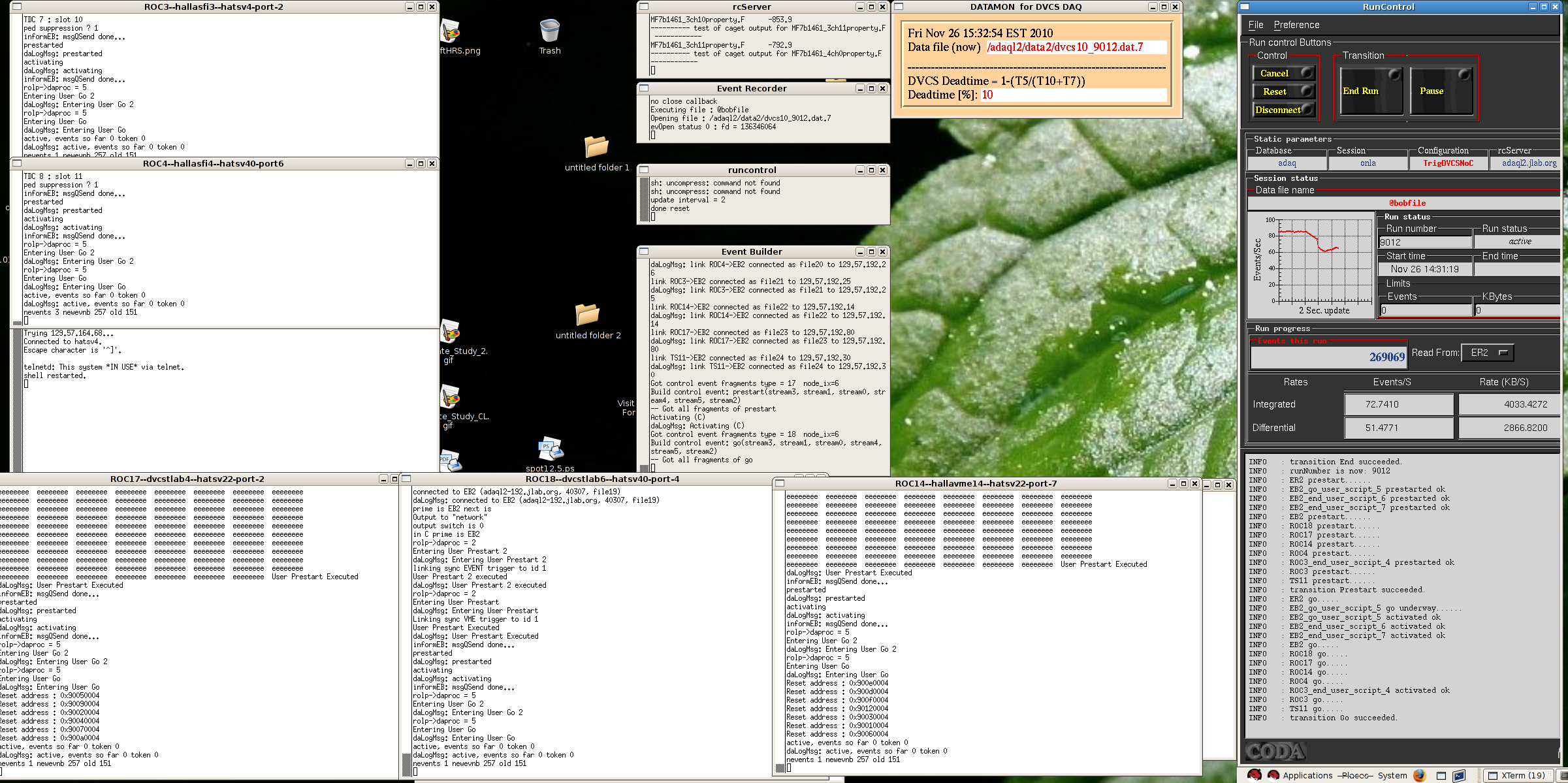
Task: Click the terminal launcher in bottom panel
Action: [1459, 775]
